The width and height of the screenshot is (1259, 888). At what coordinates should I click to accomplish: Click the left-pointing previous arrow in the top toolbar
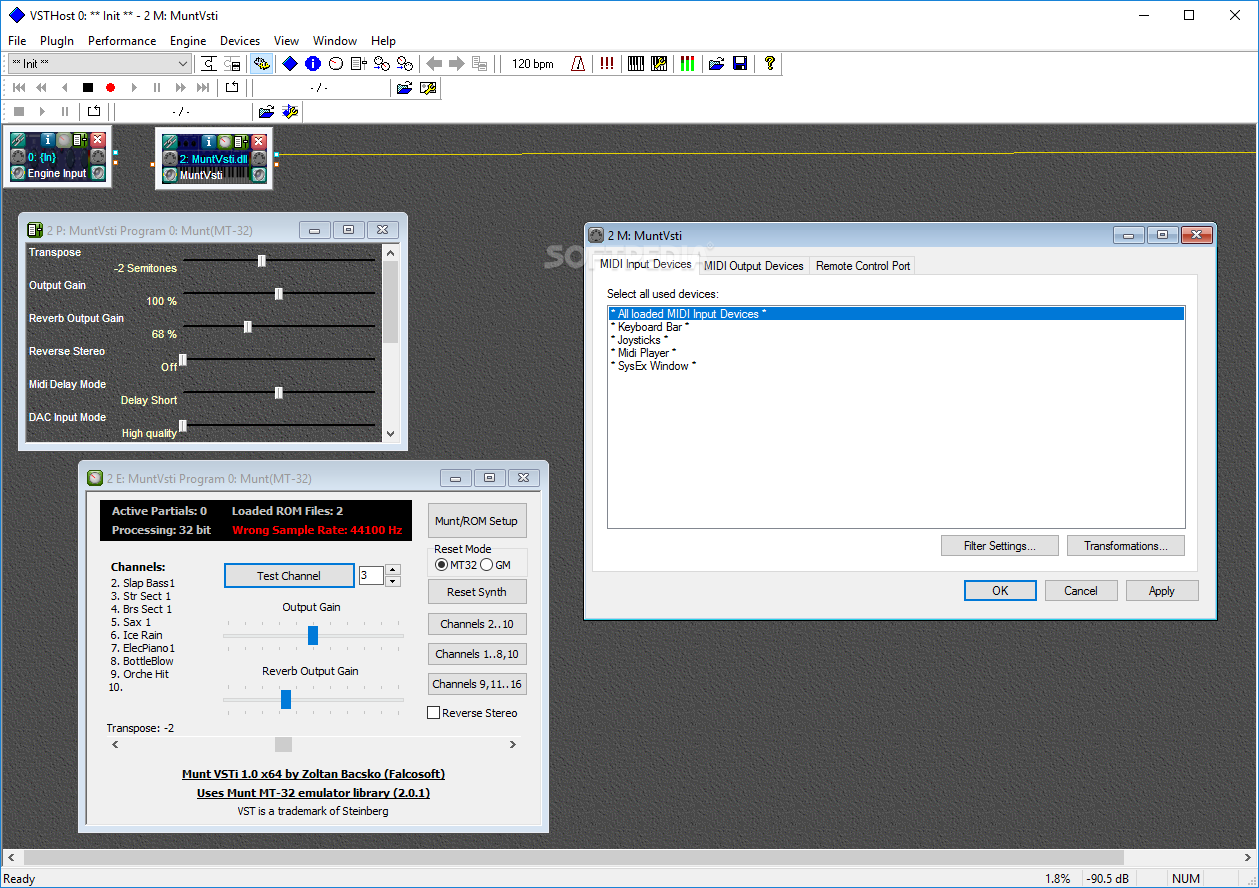coord(434,63)
